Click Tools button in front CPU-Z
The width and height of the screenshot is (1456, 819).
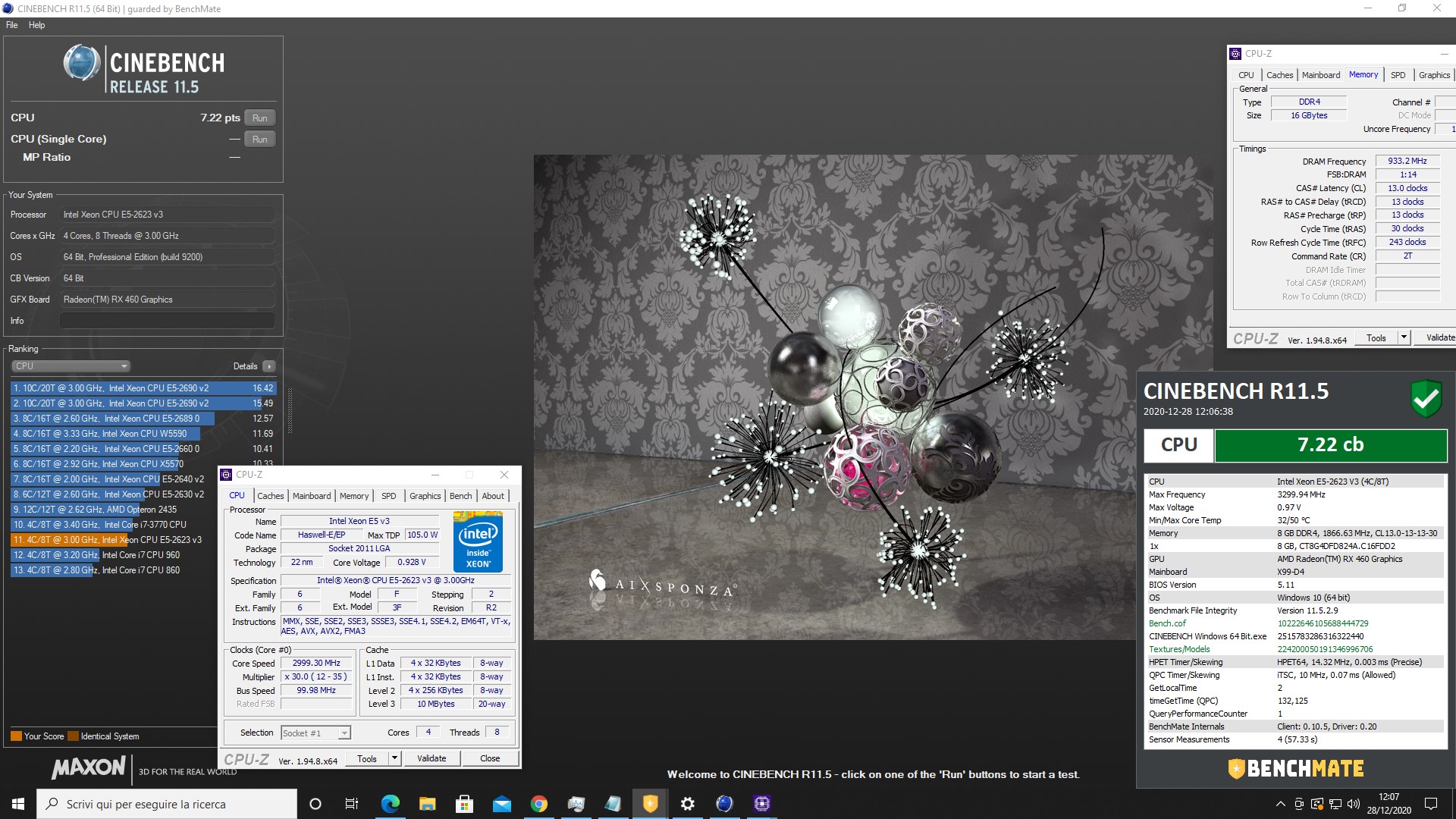(367, 759)
